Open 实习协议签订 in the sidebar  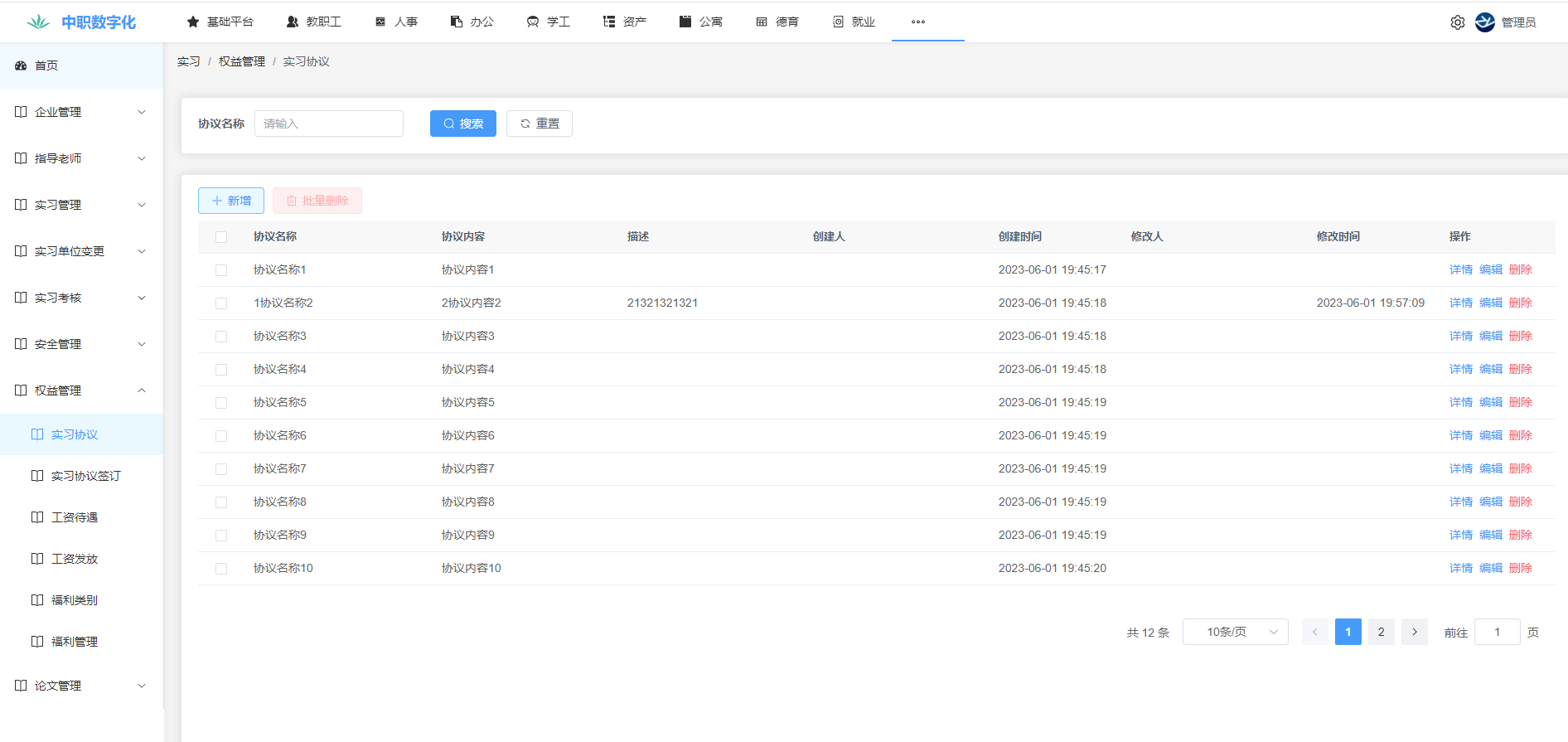[85, 476]
